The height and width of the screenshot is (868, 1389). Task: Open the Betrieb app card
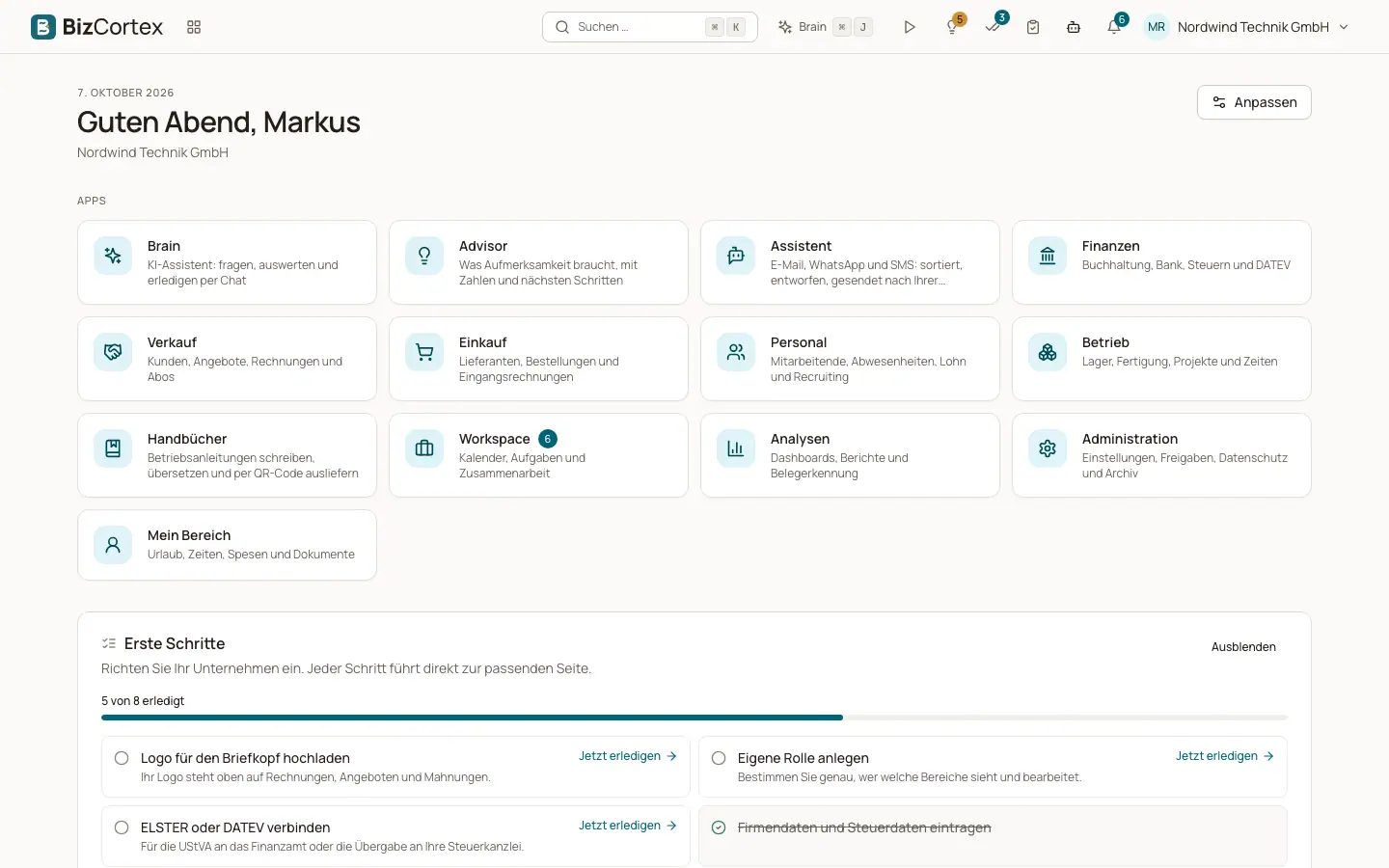1161,359
